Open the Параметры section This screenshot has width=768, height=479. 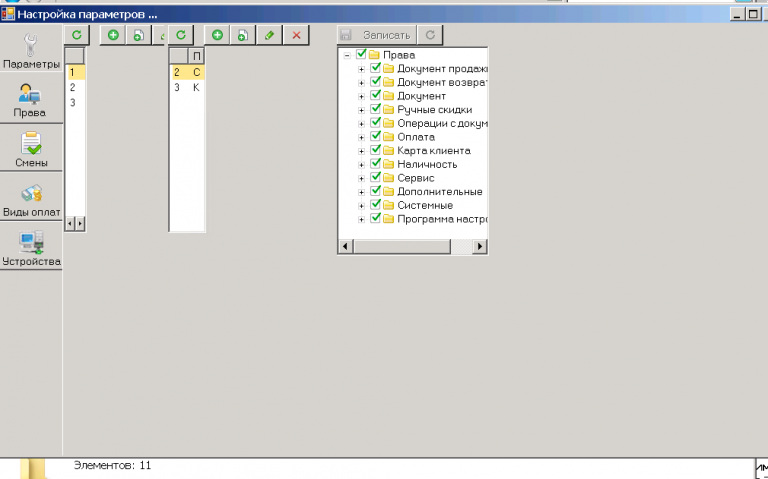31,51
